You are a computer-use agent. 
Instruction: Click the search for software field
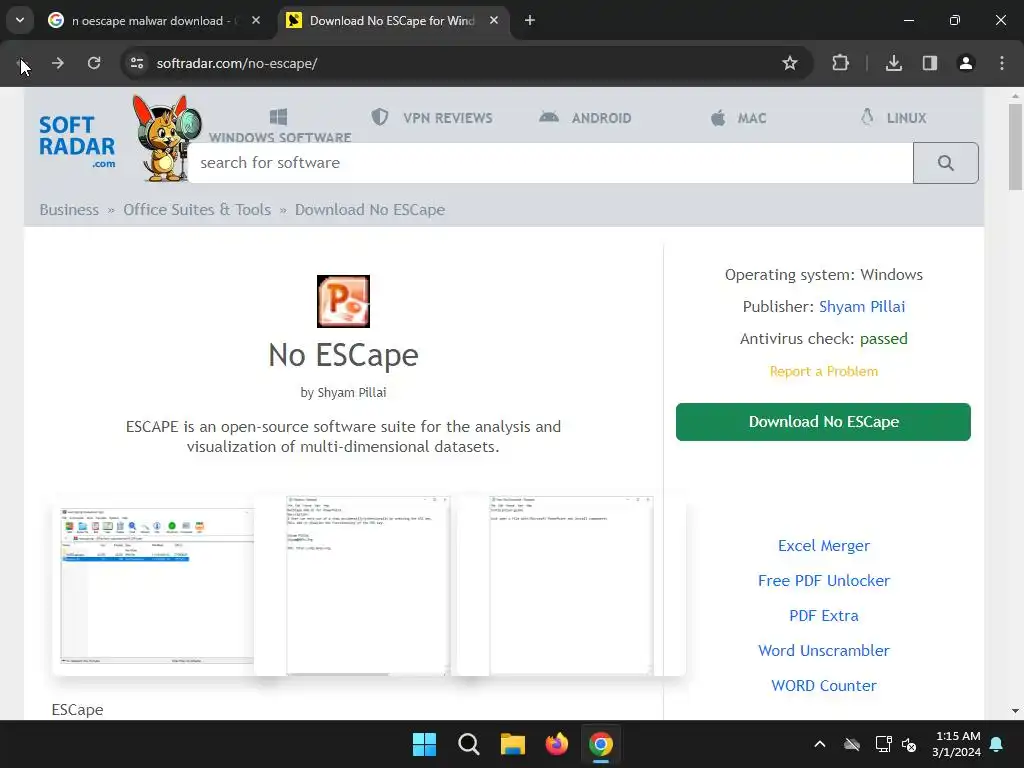click(x=551, y=163)
